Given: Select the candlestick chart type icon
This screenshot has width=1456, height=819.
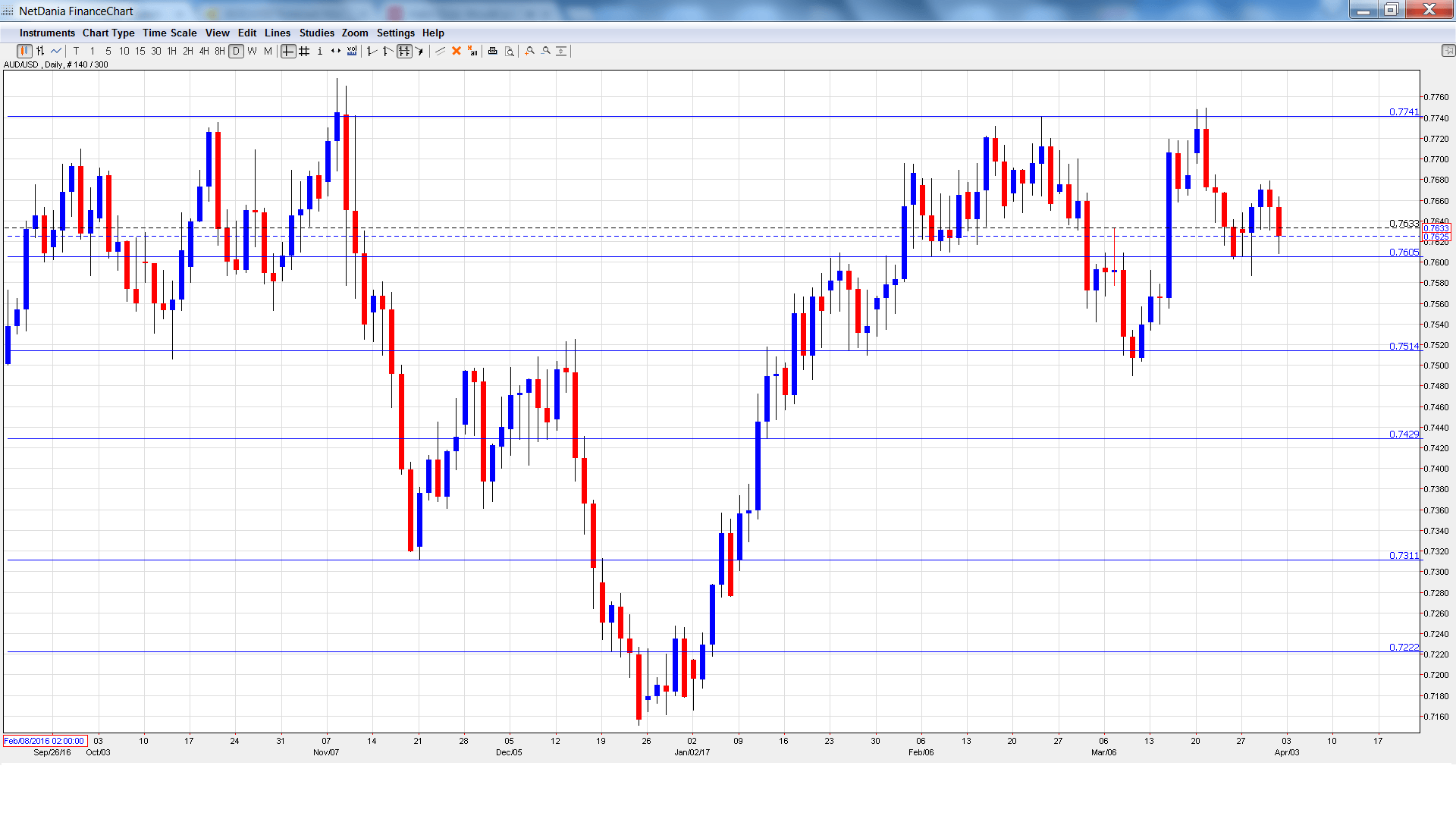Looking at the screenshot, I should tap(24, 51).
